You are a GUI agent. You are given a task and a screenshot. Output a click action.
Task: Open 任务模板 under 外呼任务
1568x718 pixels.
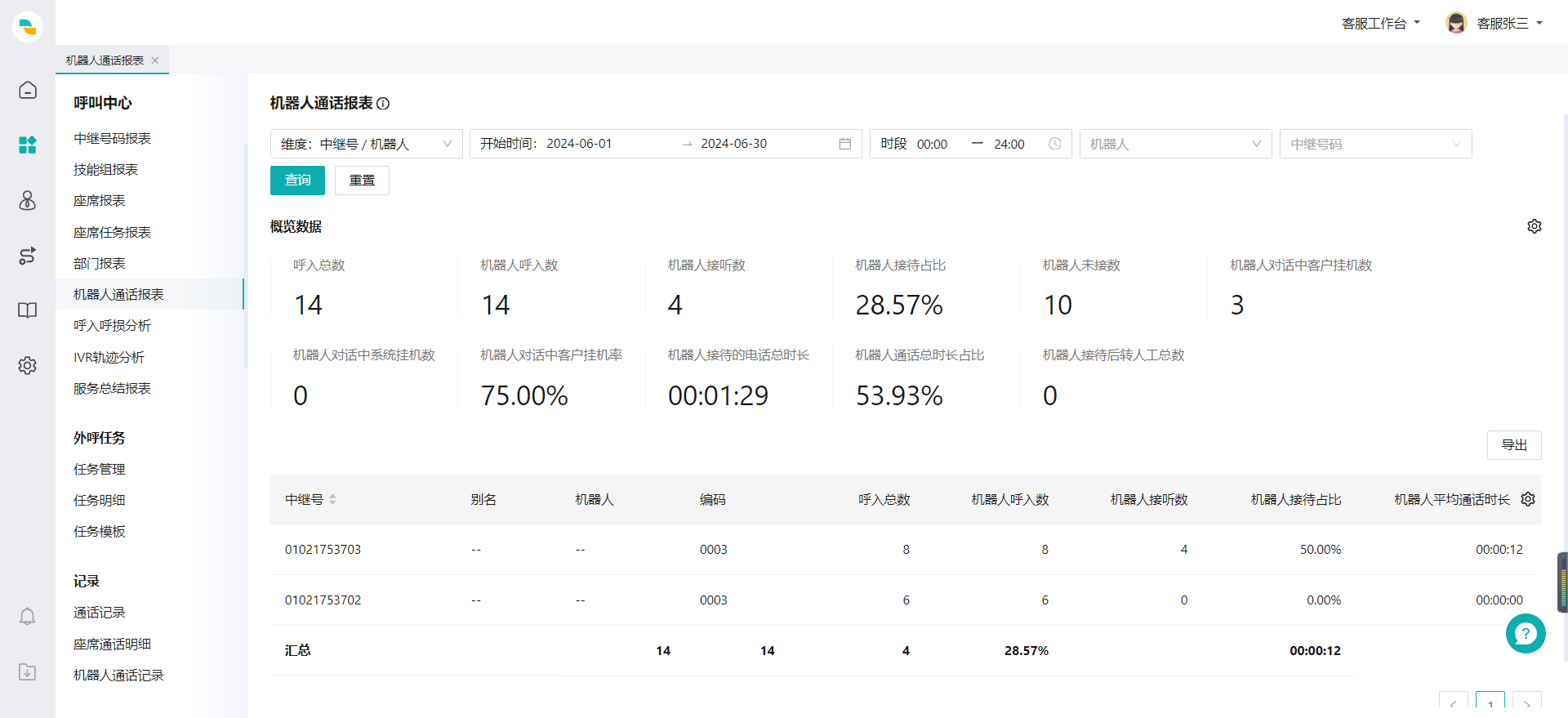tap(100, 532)
